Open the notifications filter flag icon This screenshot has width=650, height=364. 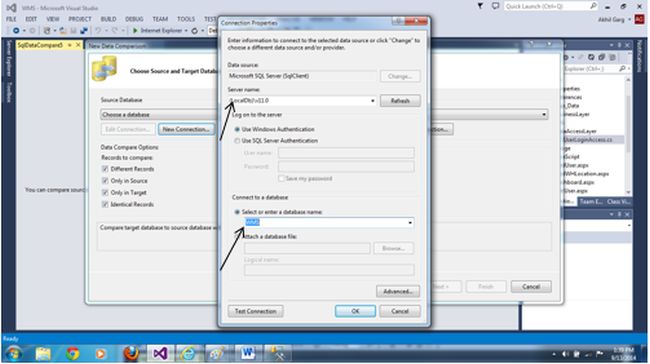coord(480,6)
